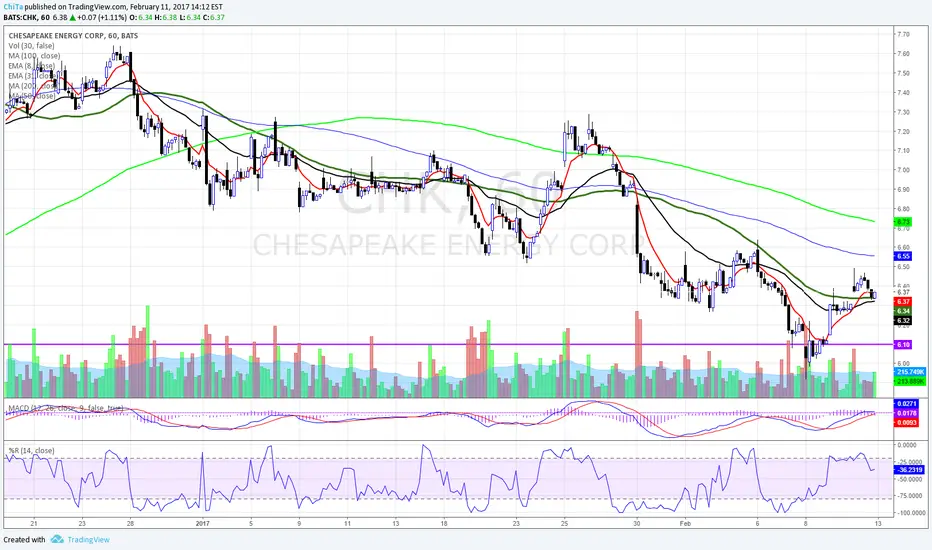The width and height of the screenshot is (932, 550).
Task: Click the blue 6.55 price tag
Action: point(903,256)
